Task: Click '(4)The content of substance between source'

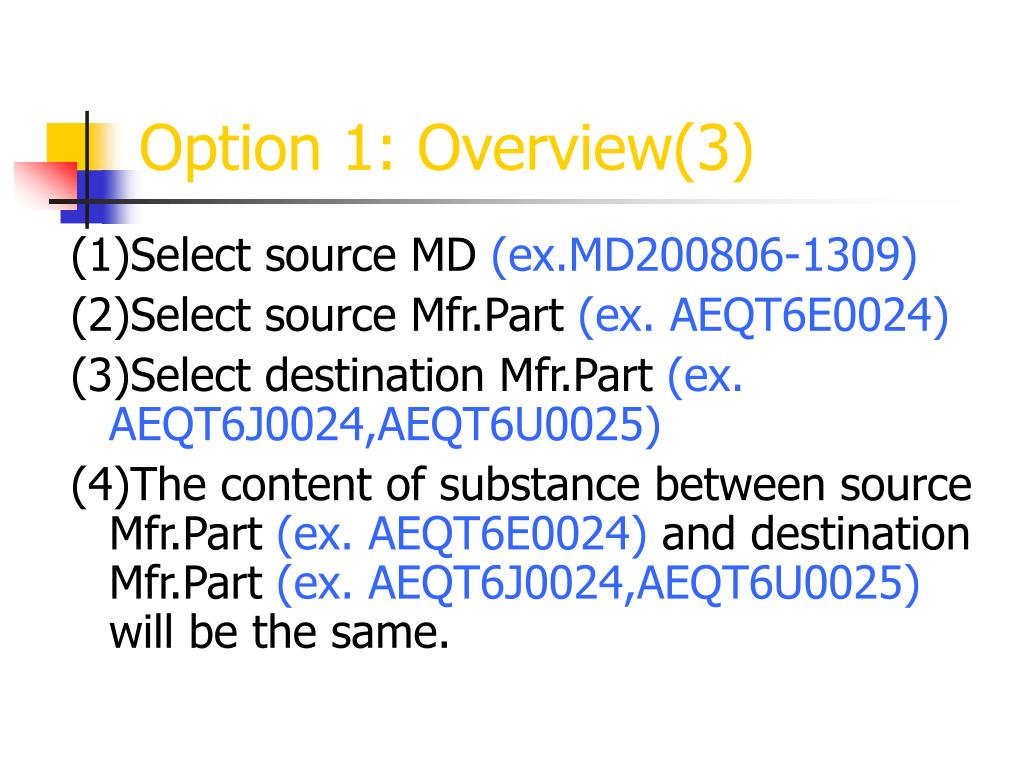Action: [x=521, y=485]
